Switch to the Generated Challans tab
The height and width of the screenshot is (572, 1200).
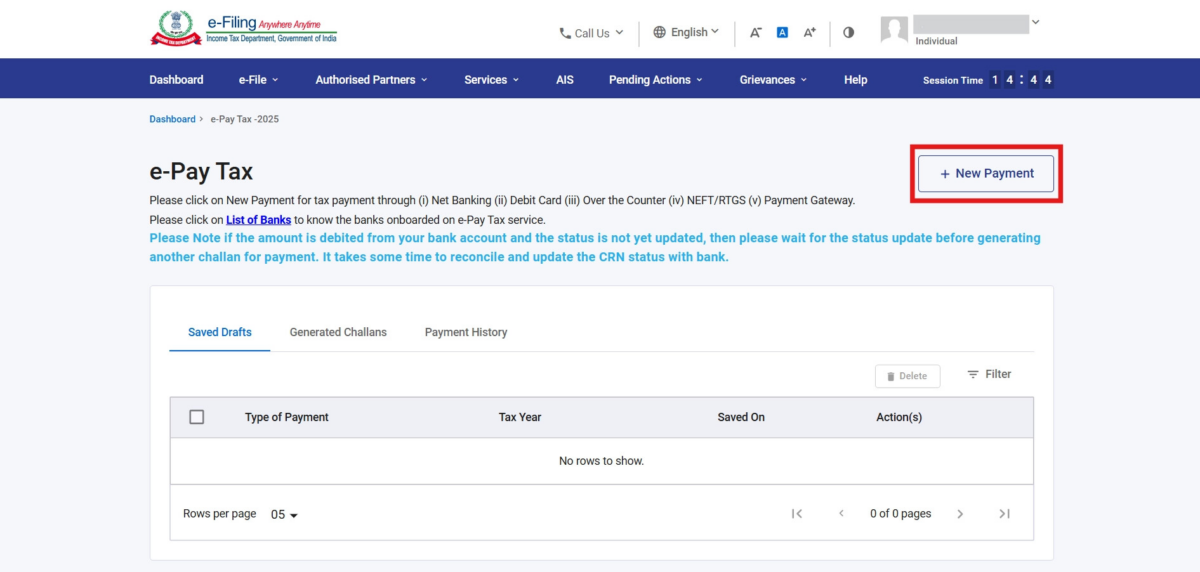[338, 332]
